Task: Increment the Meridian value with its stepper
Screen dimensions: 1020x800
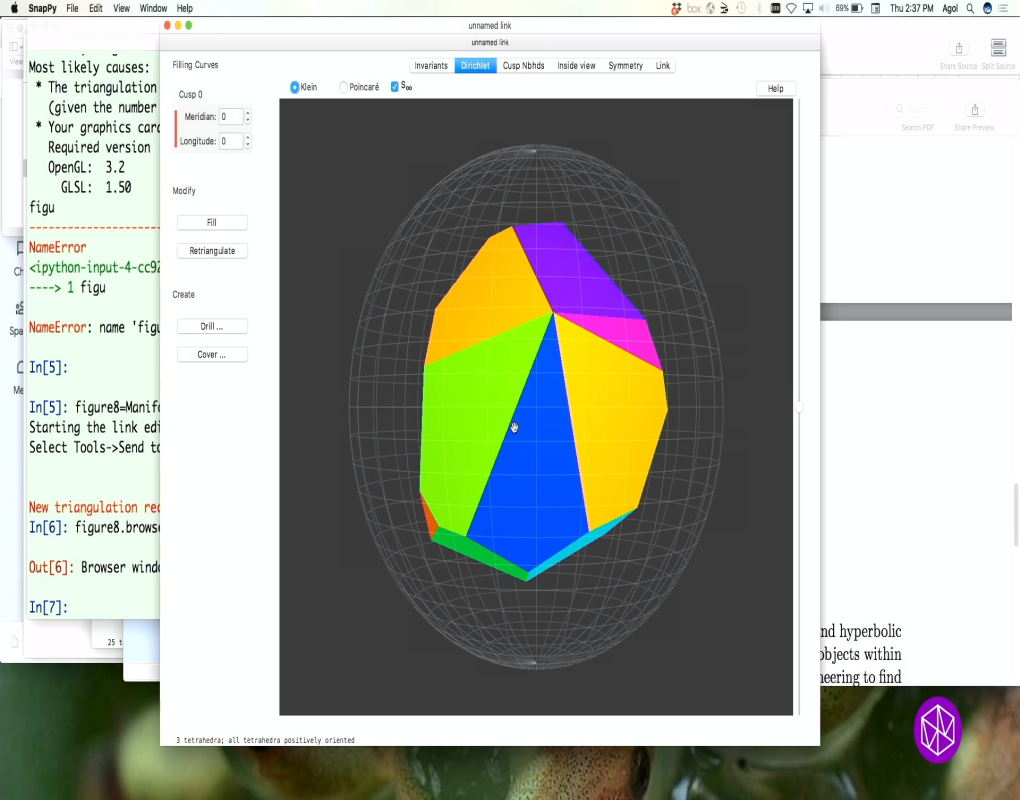Action: click(248, 112)
